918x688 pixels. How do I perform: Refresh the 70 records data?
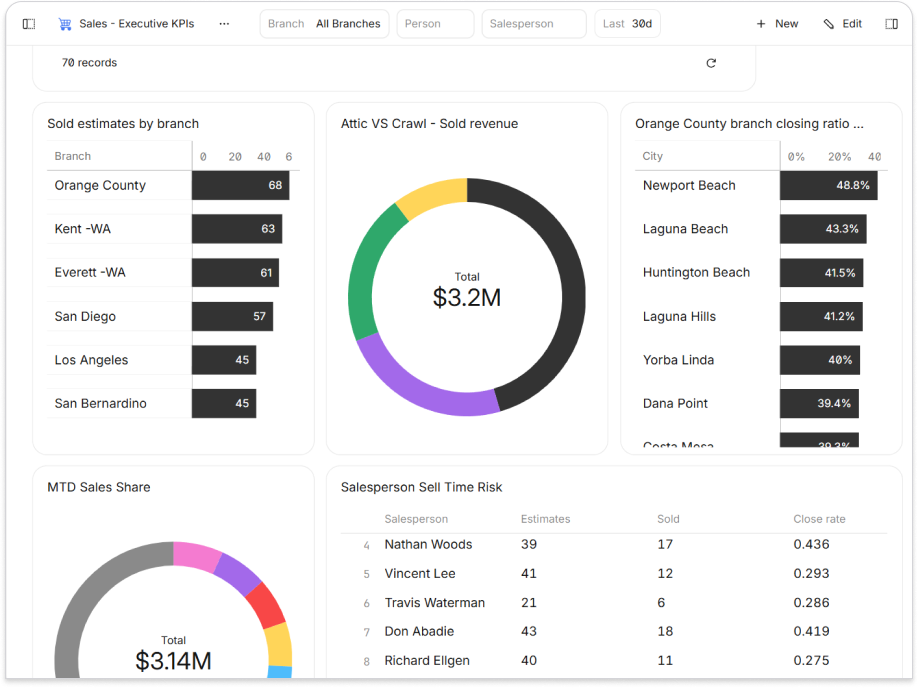point(711,62)
